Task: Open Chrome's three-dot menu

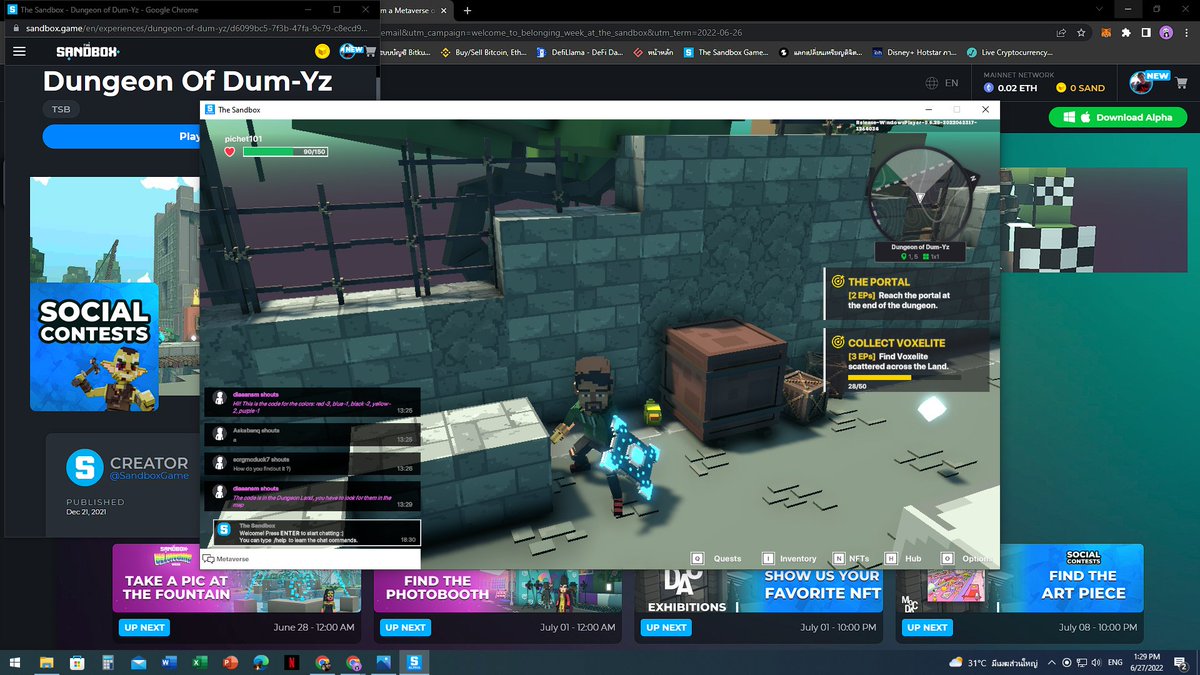Action: (1186, 33)
